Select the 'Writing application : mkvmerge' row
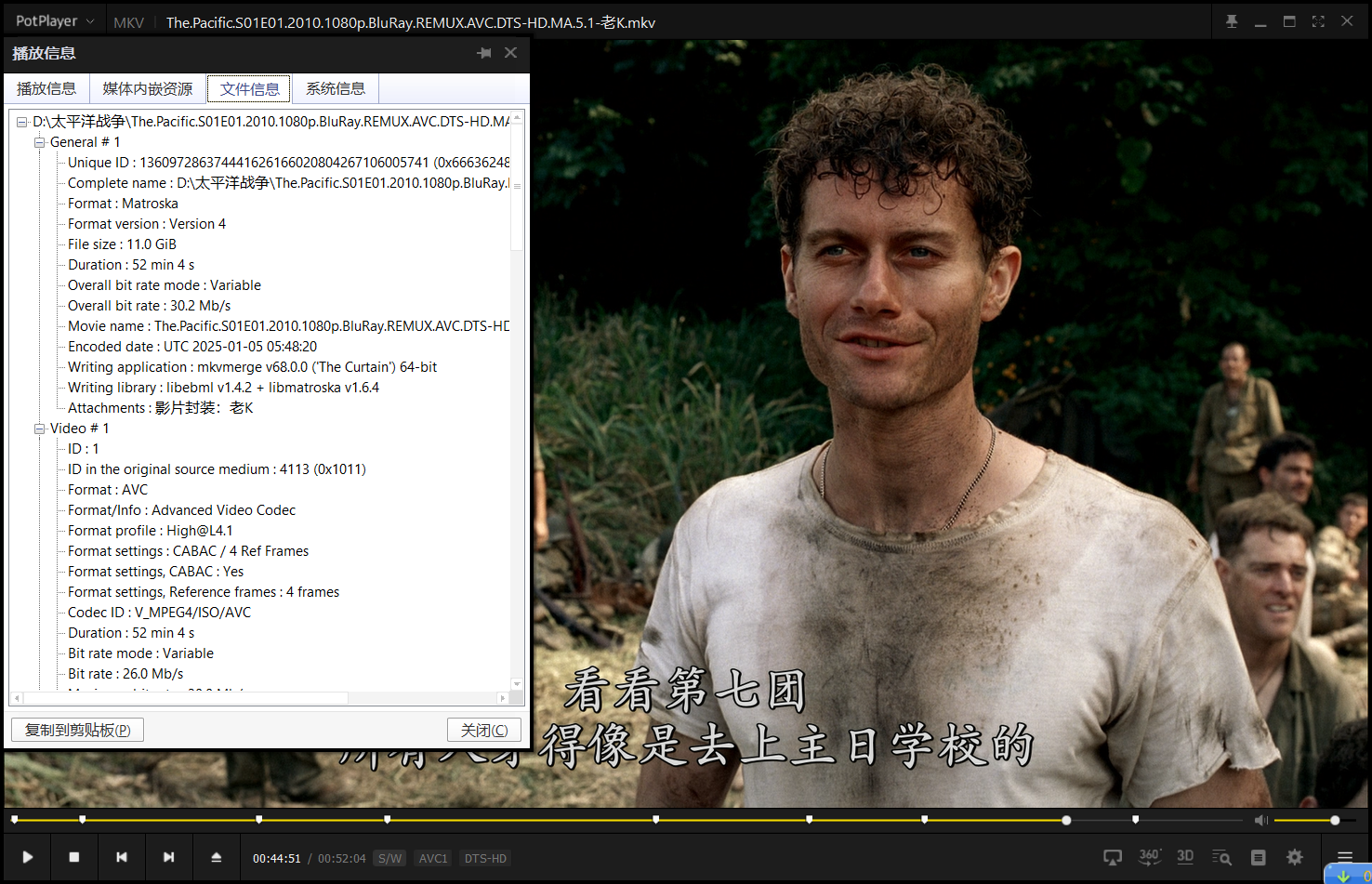This screenshot has width=1372, height=884. [252, 367]
